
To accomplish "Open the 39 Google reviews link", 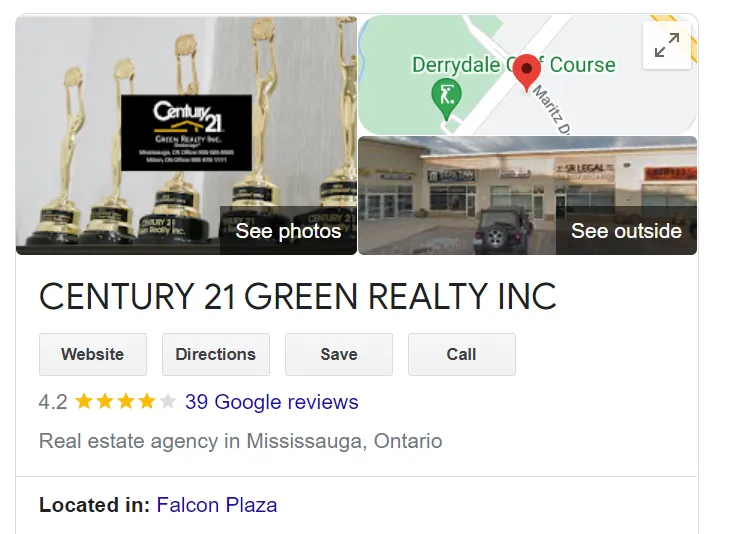I will pos(272,402).
